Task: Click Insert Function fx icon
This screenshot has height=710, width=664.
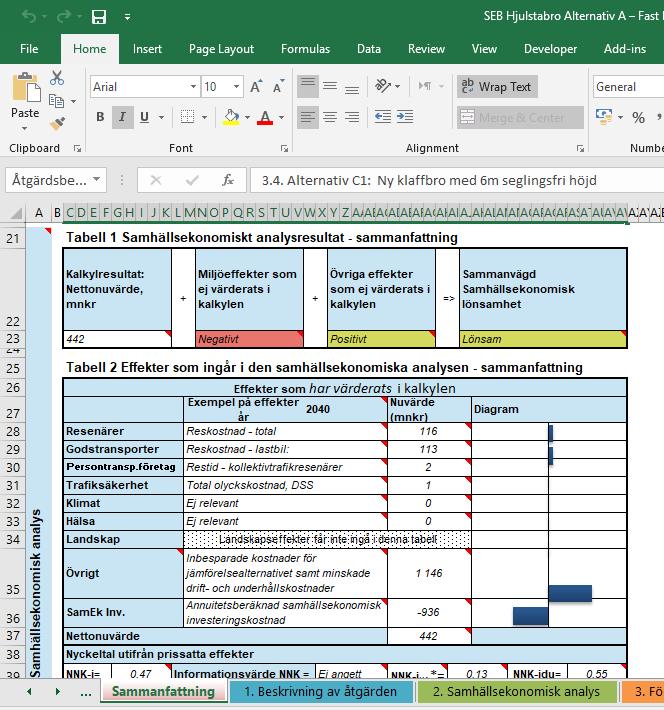Action: point(228,180)
